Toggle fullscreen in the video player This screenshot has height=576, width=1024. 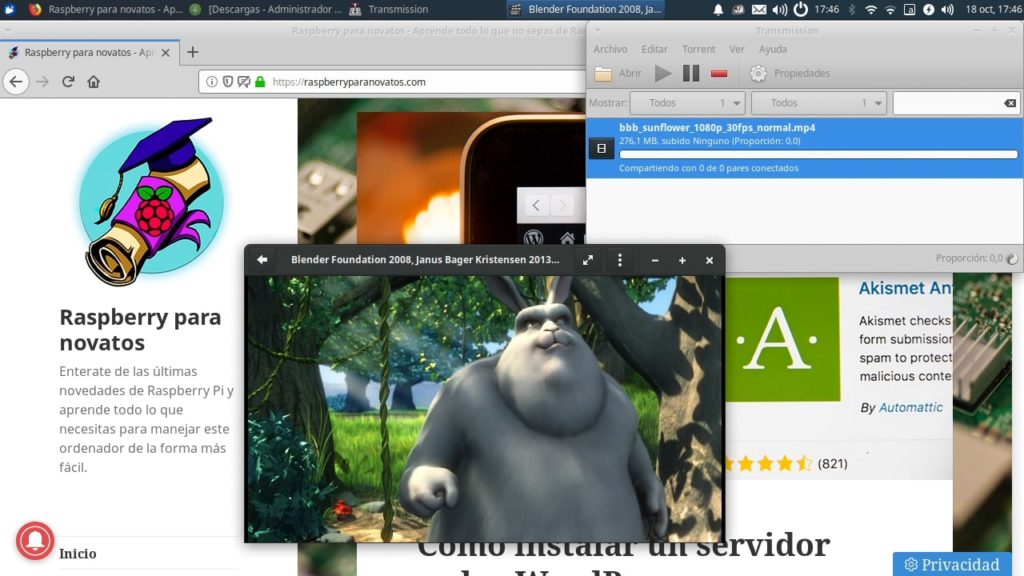click(x=588, y=260)
